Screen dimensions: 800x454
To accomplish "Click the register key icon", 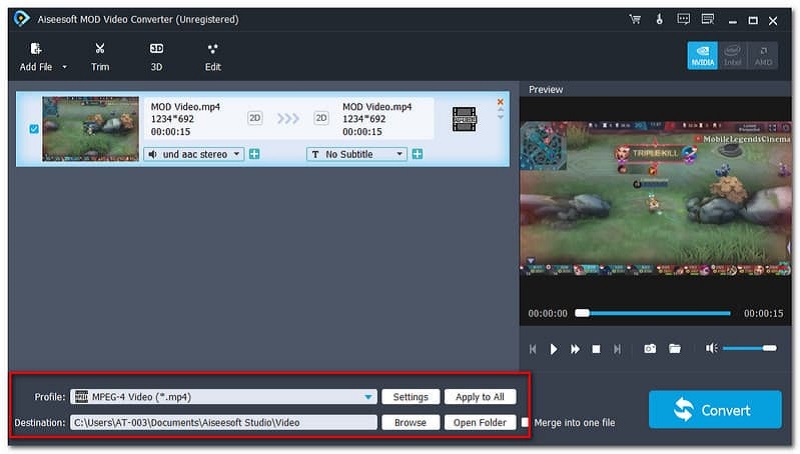I will coord(659,19).
